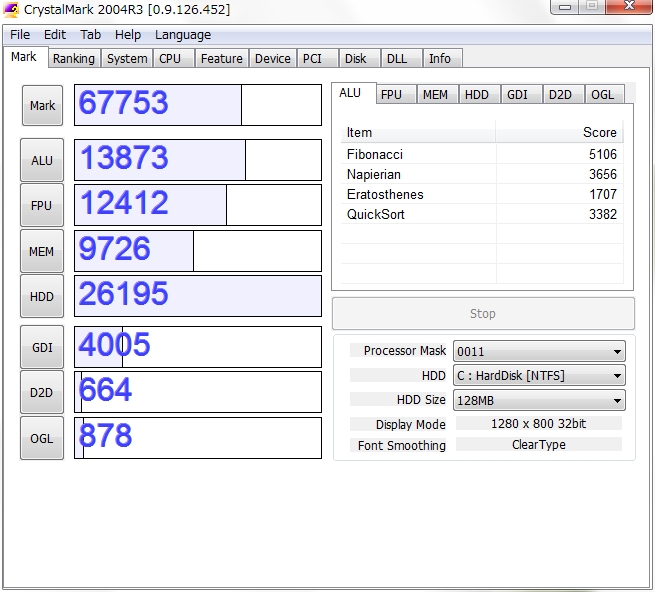This screenshot has height=592, width=655.
Task: Click the CrystalMark app icon in title bar
Action: pyautogui.click(x=10, y=9)
